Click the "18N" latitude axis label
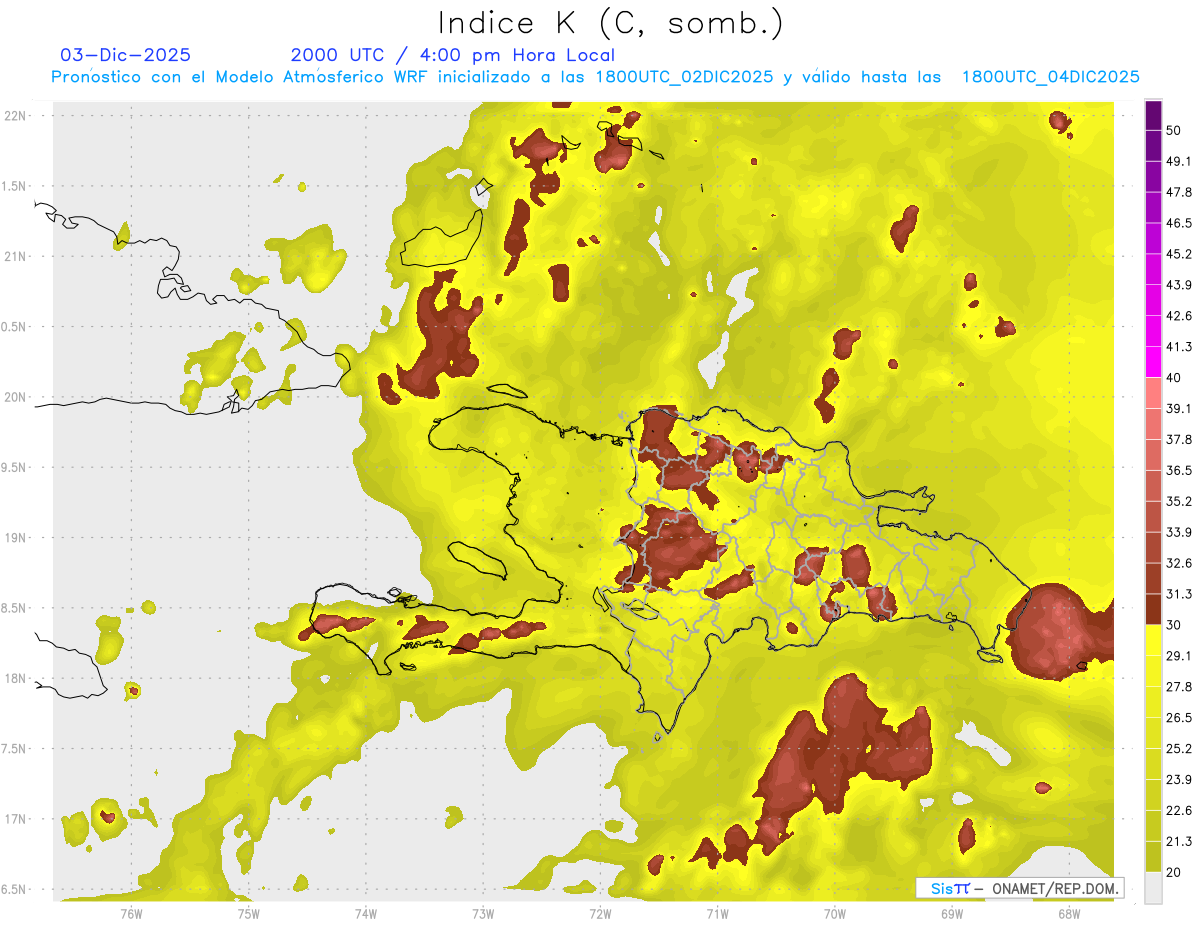This screenshot has height=927, width=1200. pyautogui.click(x=16, y=679)
